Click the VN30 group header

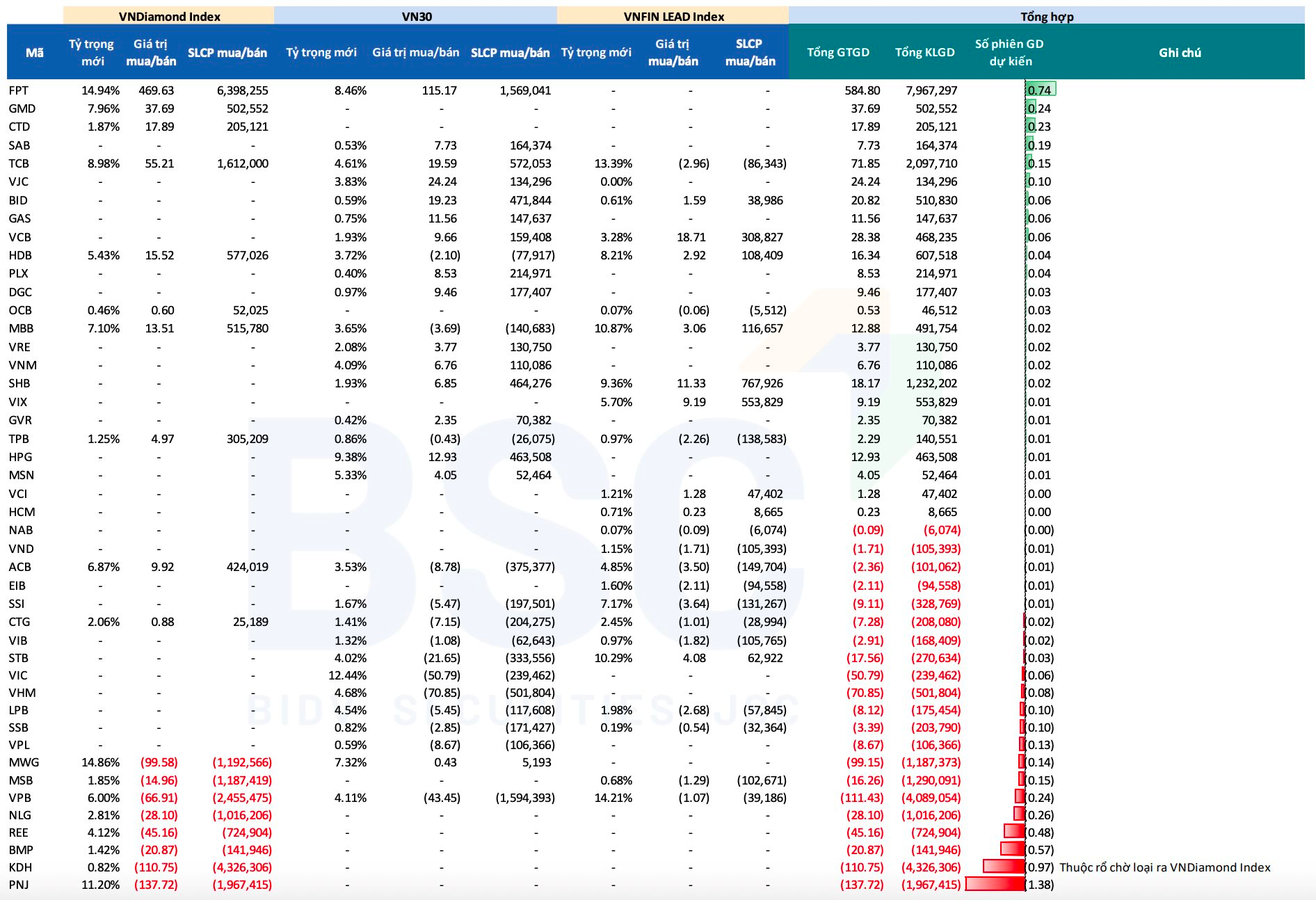point(417,15)
